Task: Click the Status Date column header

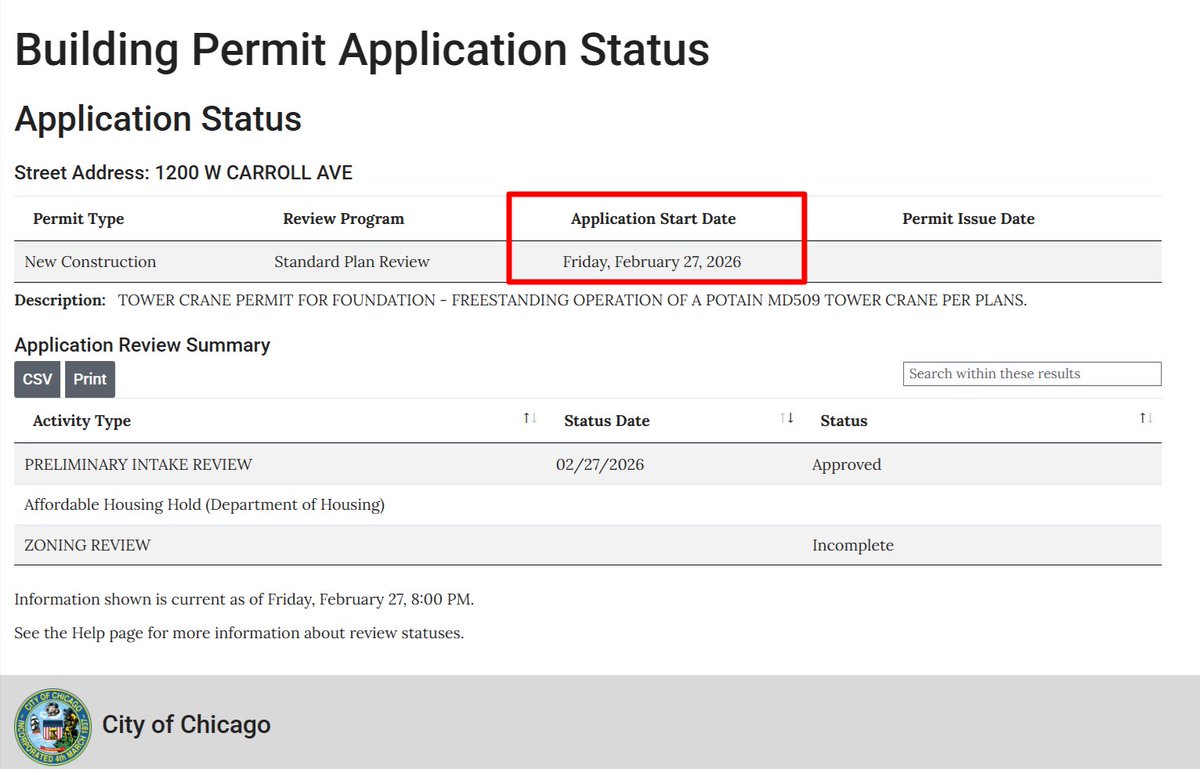Action: tap(607, 421)
